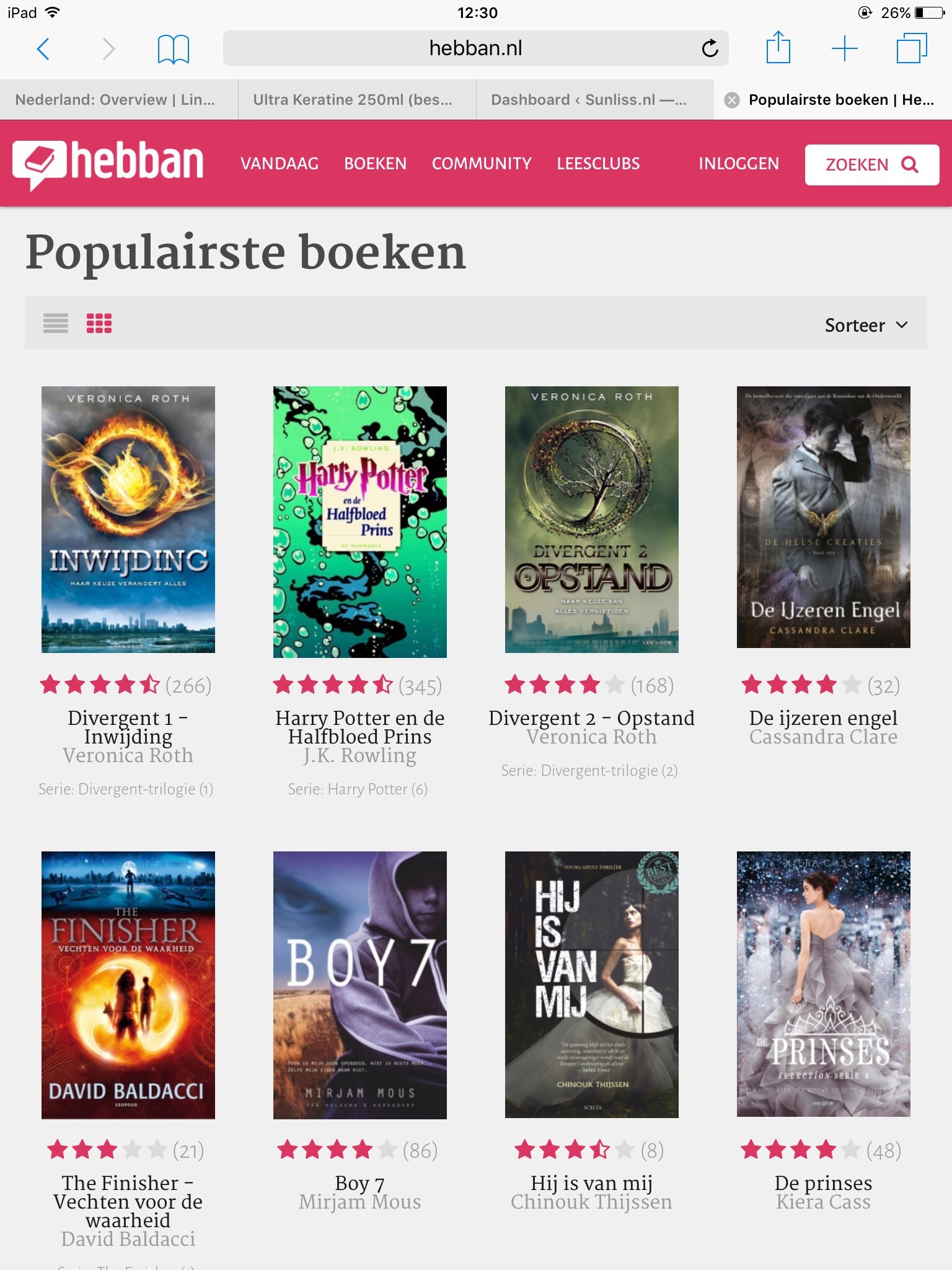This screenshot has height=1270, width=952.
Task: Open Harry Potter Halfbloed Prins cover
Action: (x=360, y=522)
